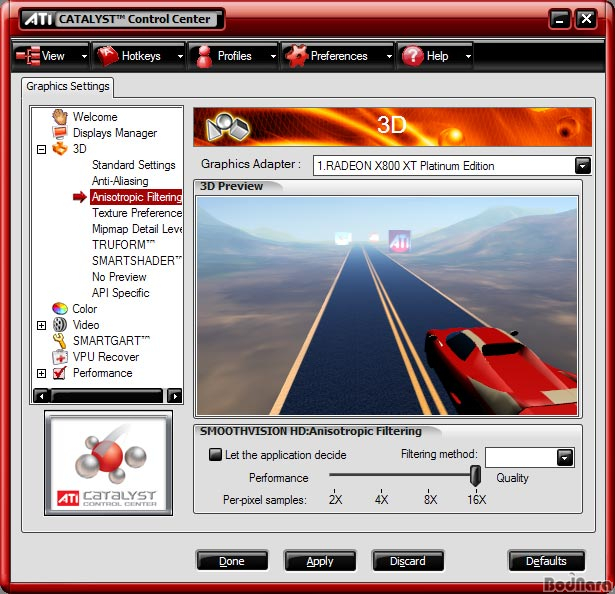This screenshot has width=615, height=594.
Task: Select the Welcome tree item
Action: tap(95, 117)
